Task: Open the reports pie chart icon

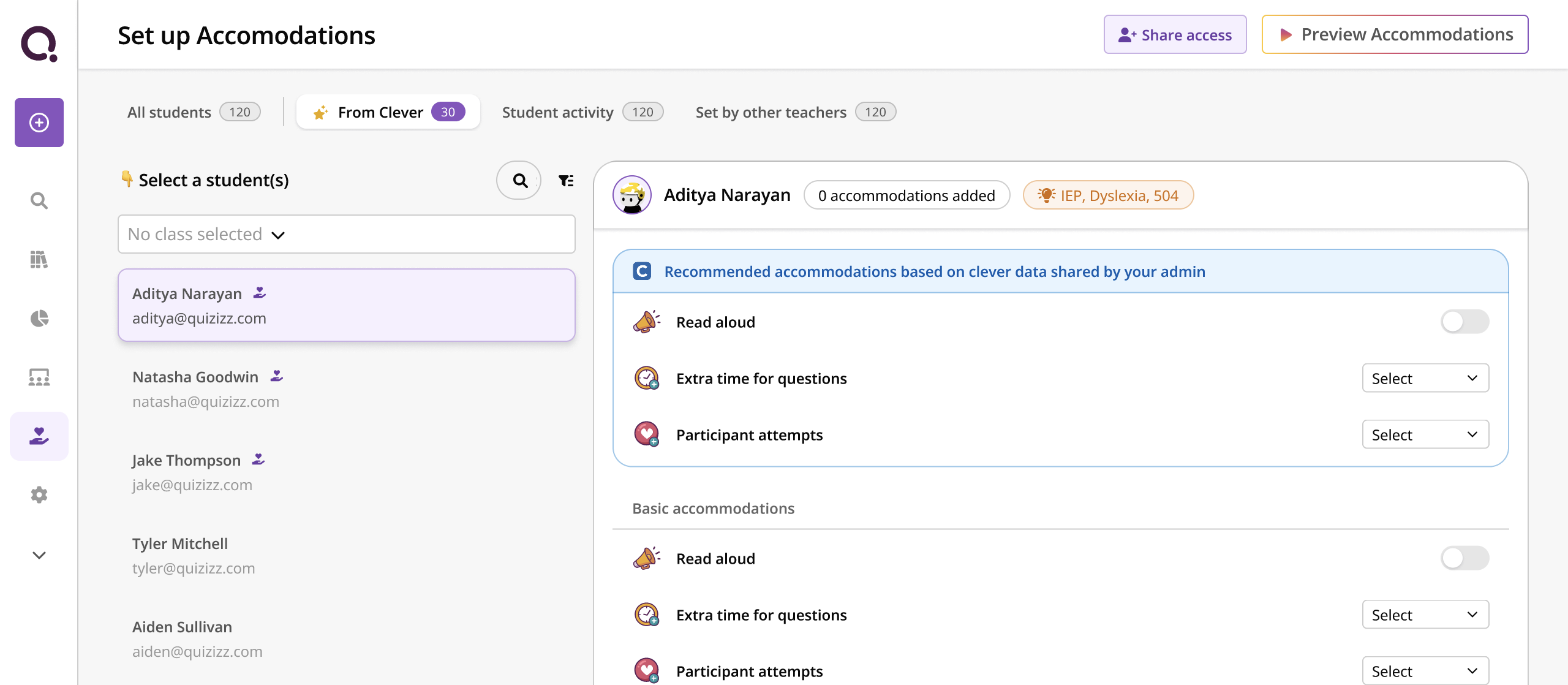Action: (39, 318)
